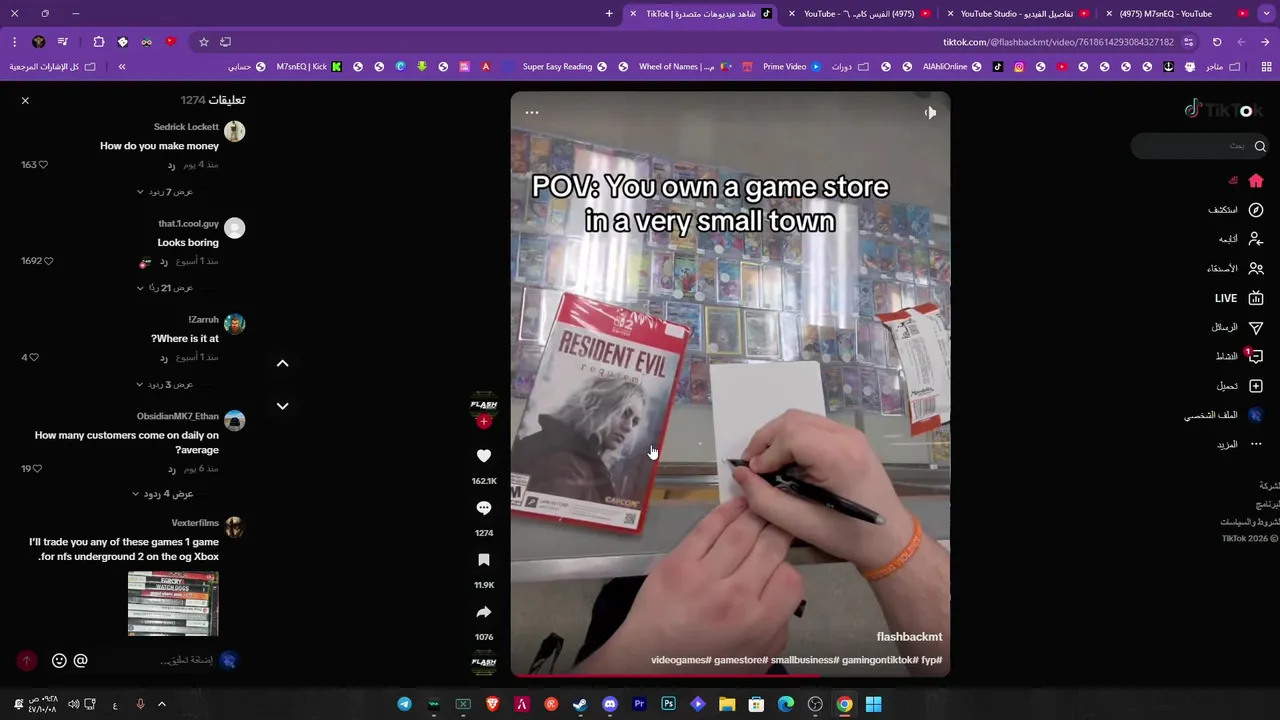The image size is (1280, 720).
Task: Open the Super Easy Reading bookmark
Action: point(564,67)
